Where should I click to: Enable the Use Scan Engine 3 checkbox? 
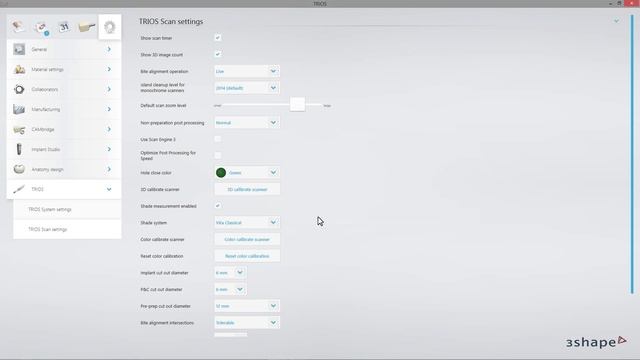click(x=218, y=139)
